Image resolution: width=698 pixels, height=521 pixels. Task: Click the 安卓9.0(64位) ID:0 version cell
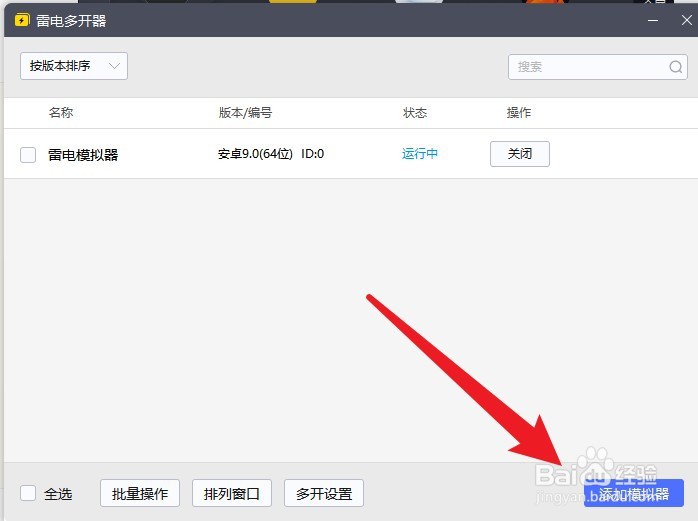click(x=271, y=154)
